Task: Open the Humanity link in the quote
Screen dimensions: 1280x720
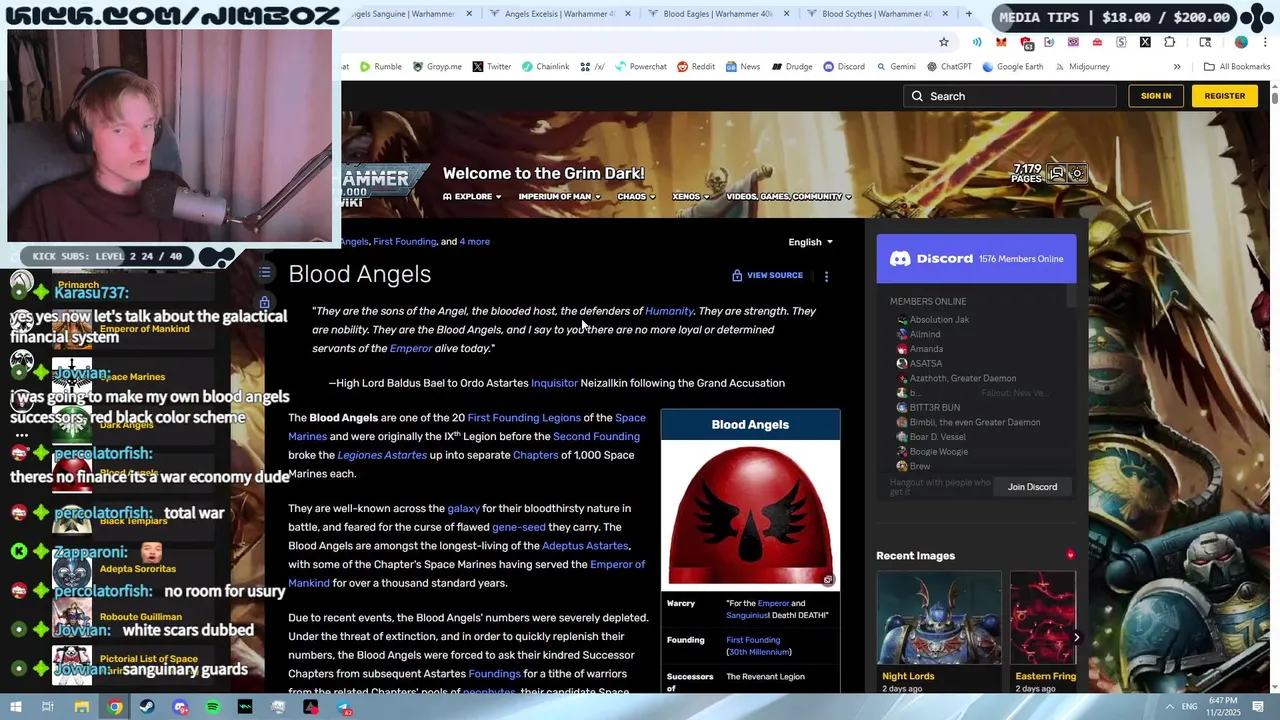Action: point(669,311)
